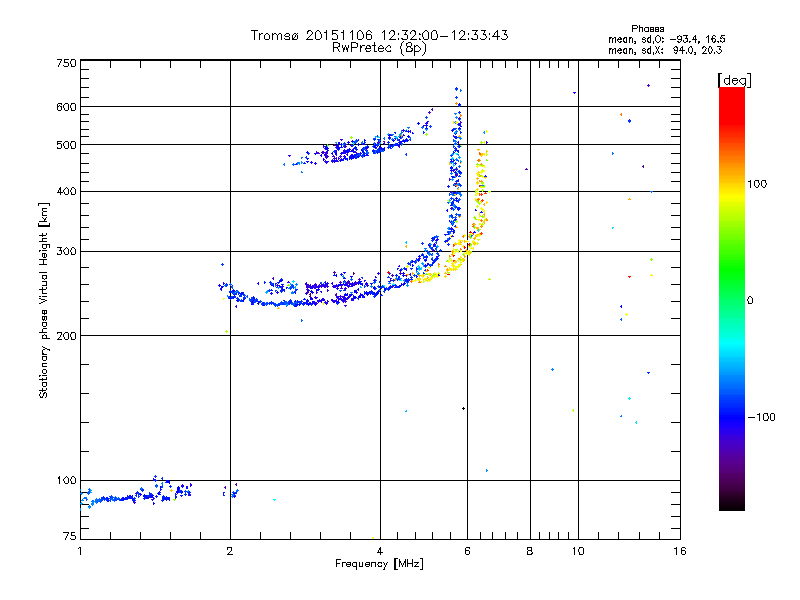Click the colorbar tick label '0'
Image resolution: width=800 pixels, height=600 pixels.
(x=750, y=300)
